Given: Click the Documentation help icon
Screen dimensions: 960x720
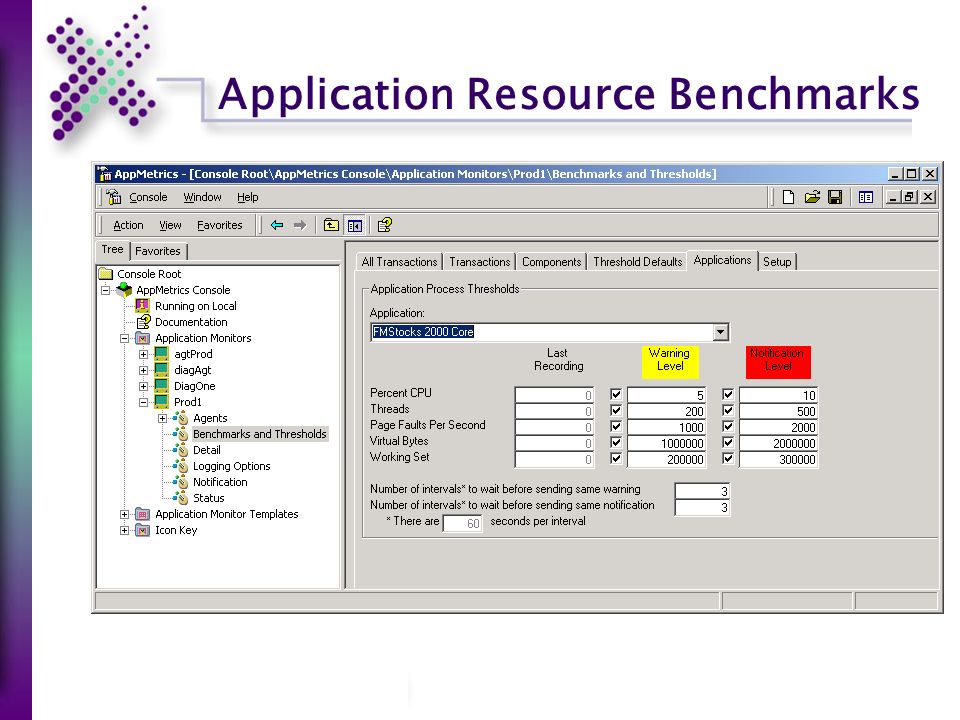Looking at the screenshot, I should click(144, 322).
